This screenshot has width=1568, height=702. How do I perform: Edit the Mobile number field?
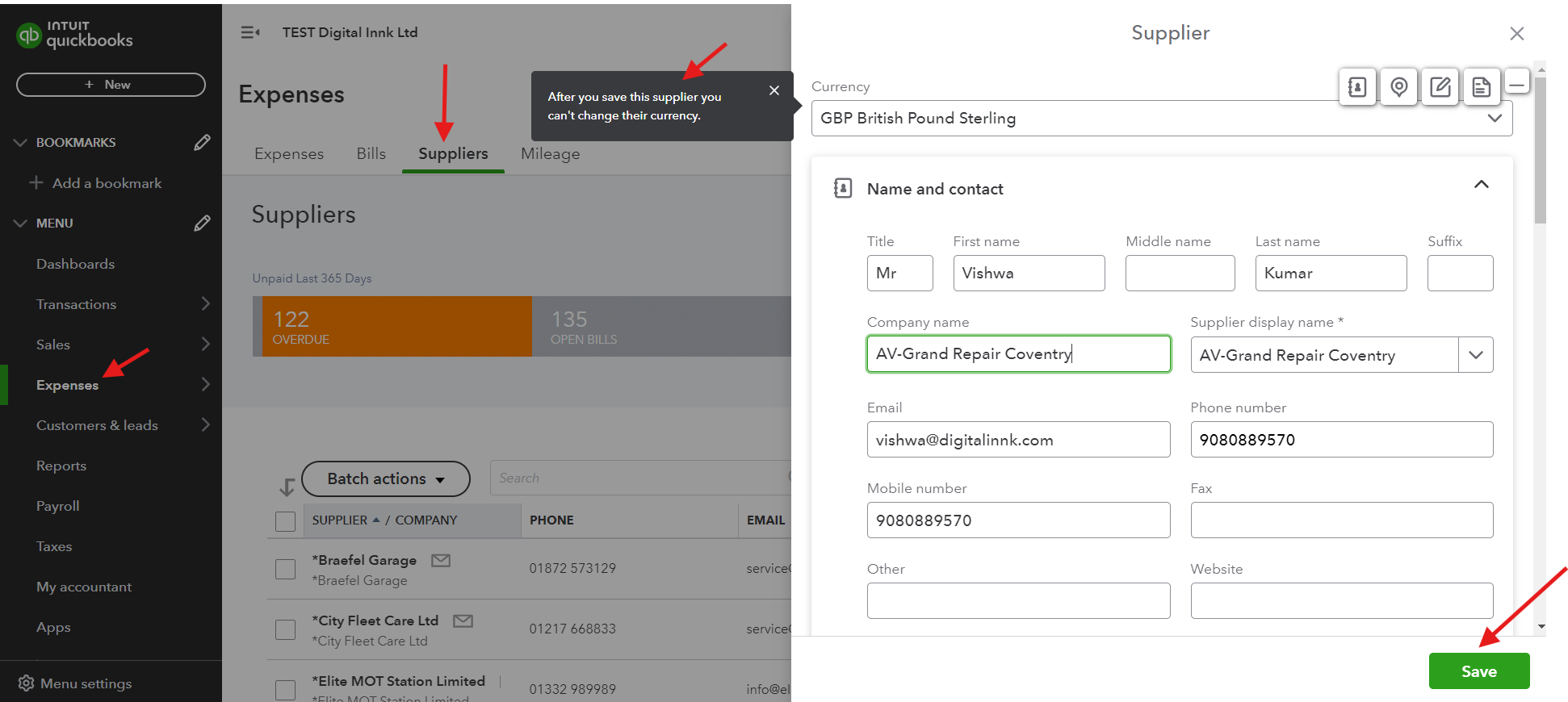point(1018,520)
